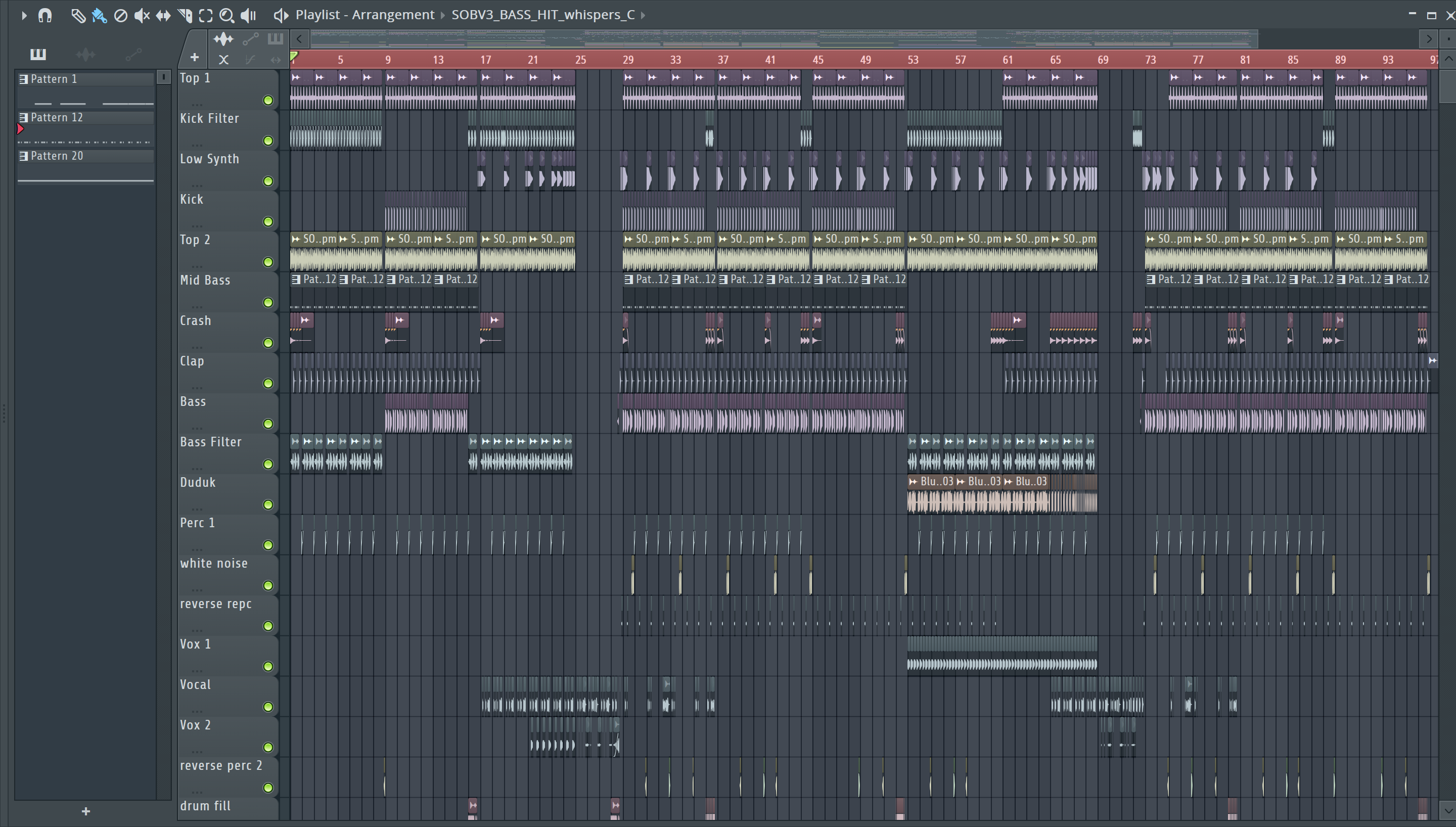This screenshot has height=827, width=1456.
Task: Mute the reverse perc 2 track
Action: tap(268, 788)
